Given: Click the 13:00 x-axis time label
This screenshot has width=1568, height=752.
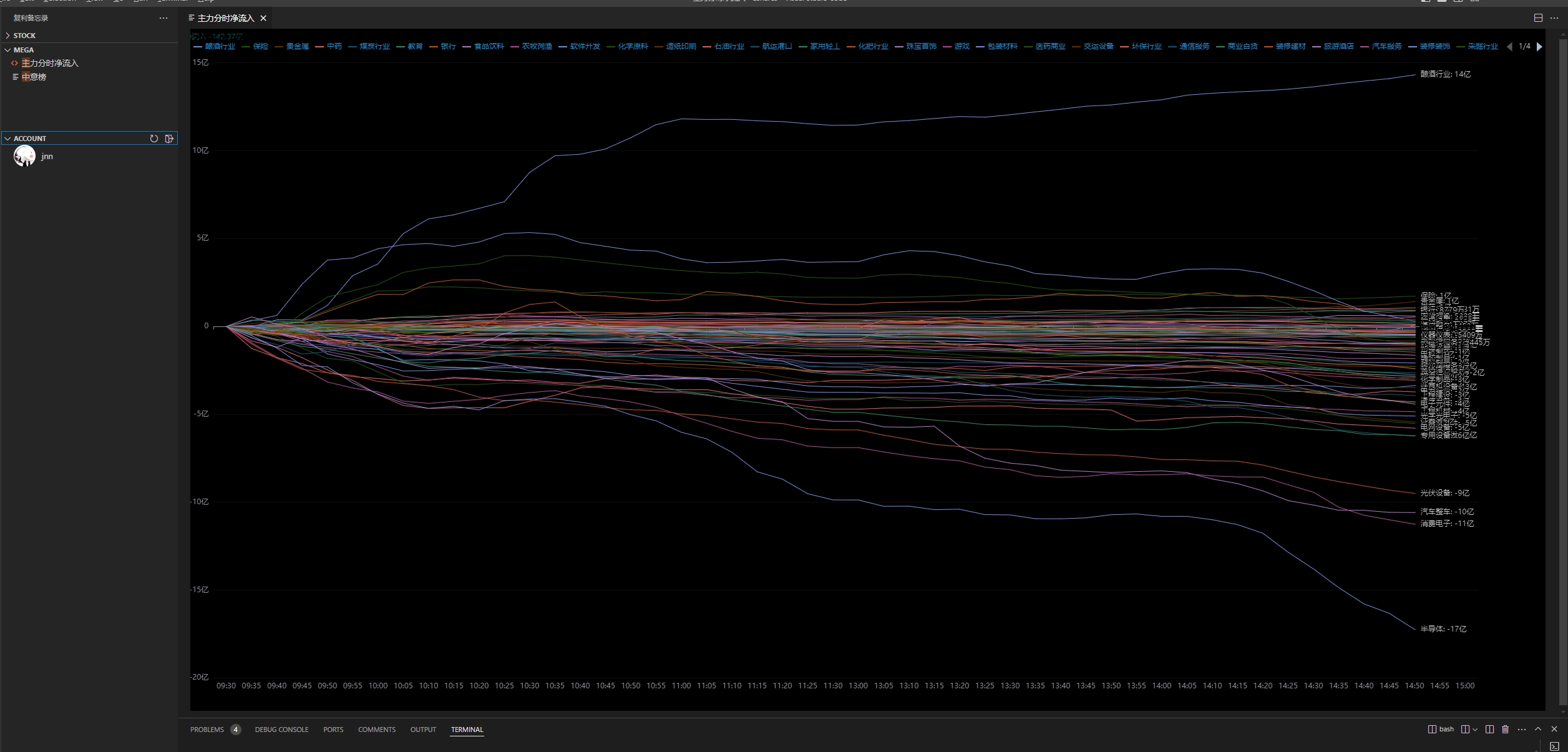Looking at the screenshot, I should [858, 686].
